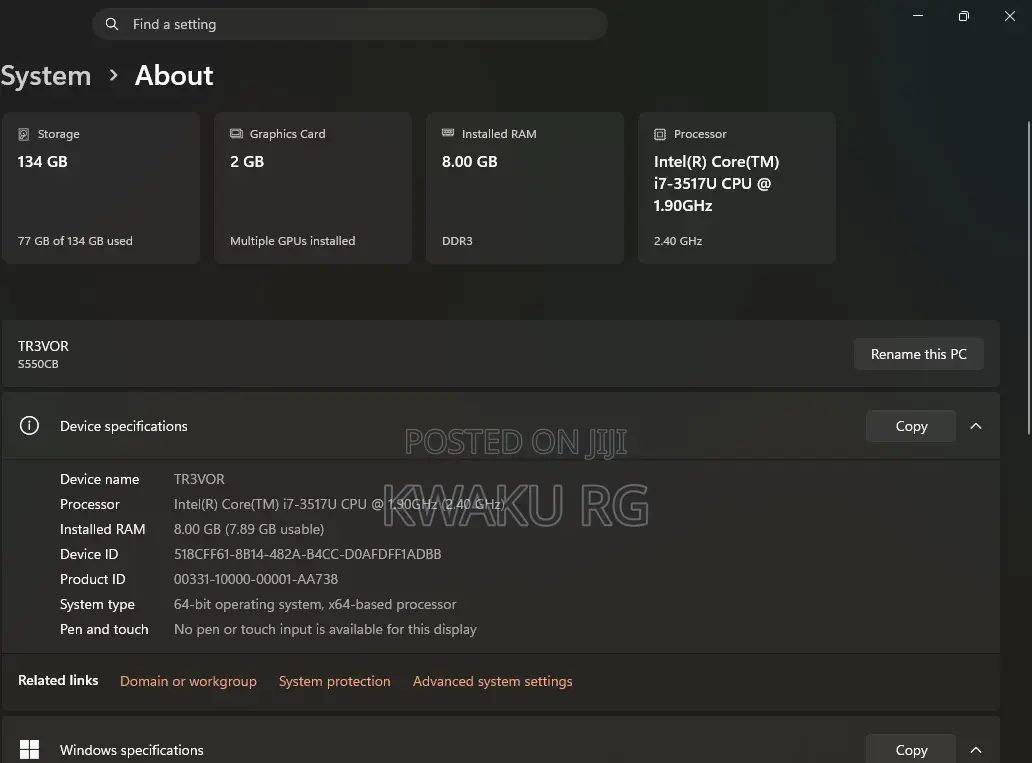Click the vertical scrollbar thumb

(1029, 278)
